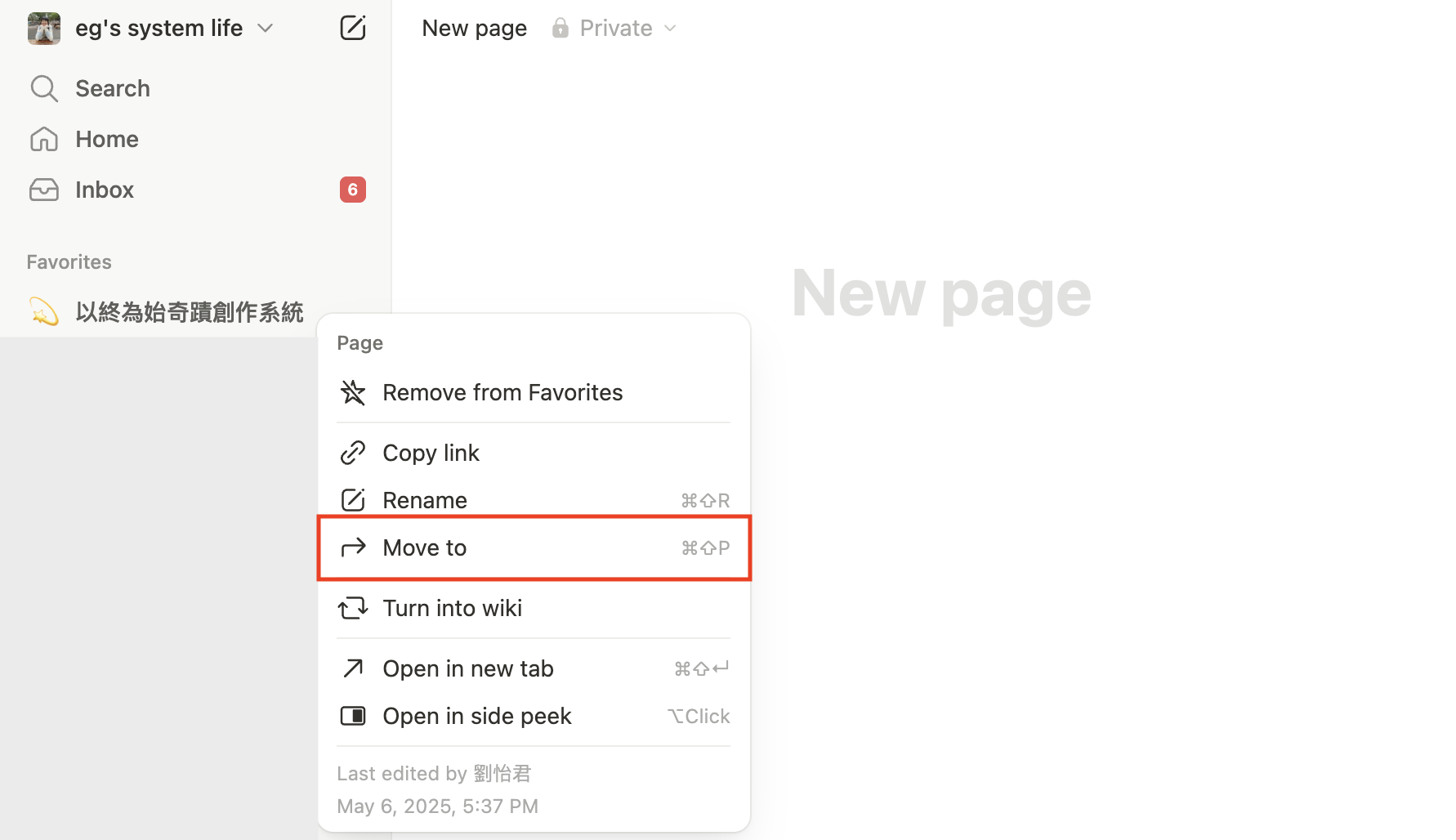Click the Inbox tray icon
The height and width of the screenshot is (840, 1456).
point(44,190)
